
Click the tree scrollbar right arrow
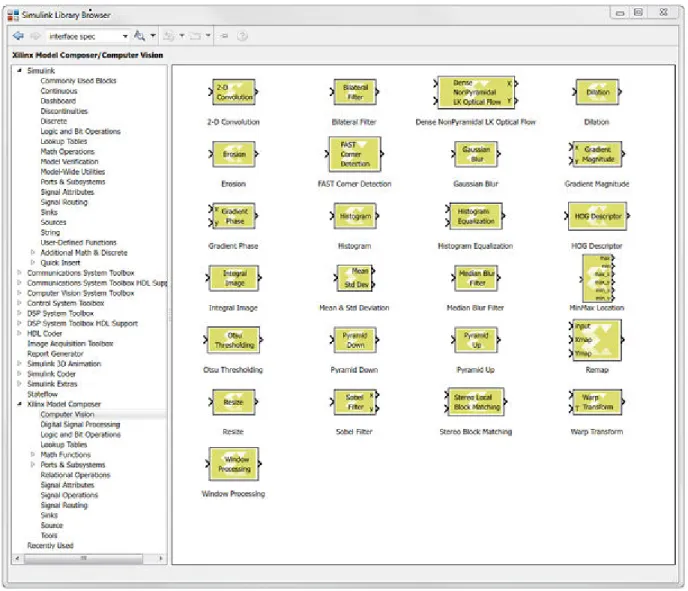(x=161, y=559)
